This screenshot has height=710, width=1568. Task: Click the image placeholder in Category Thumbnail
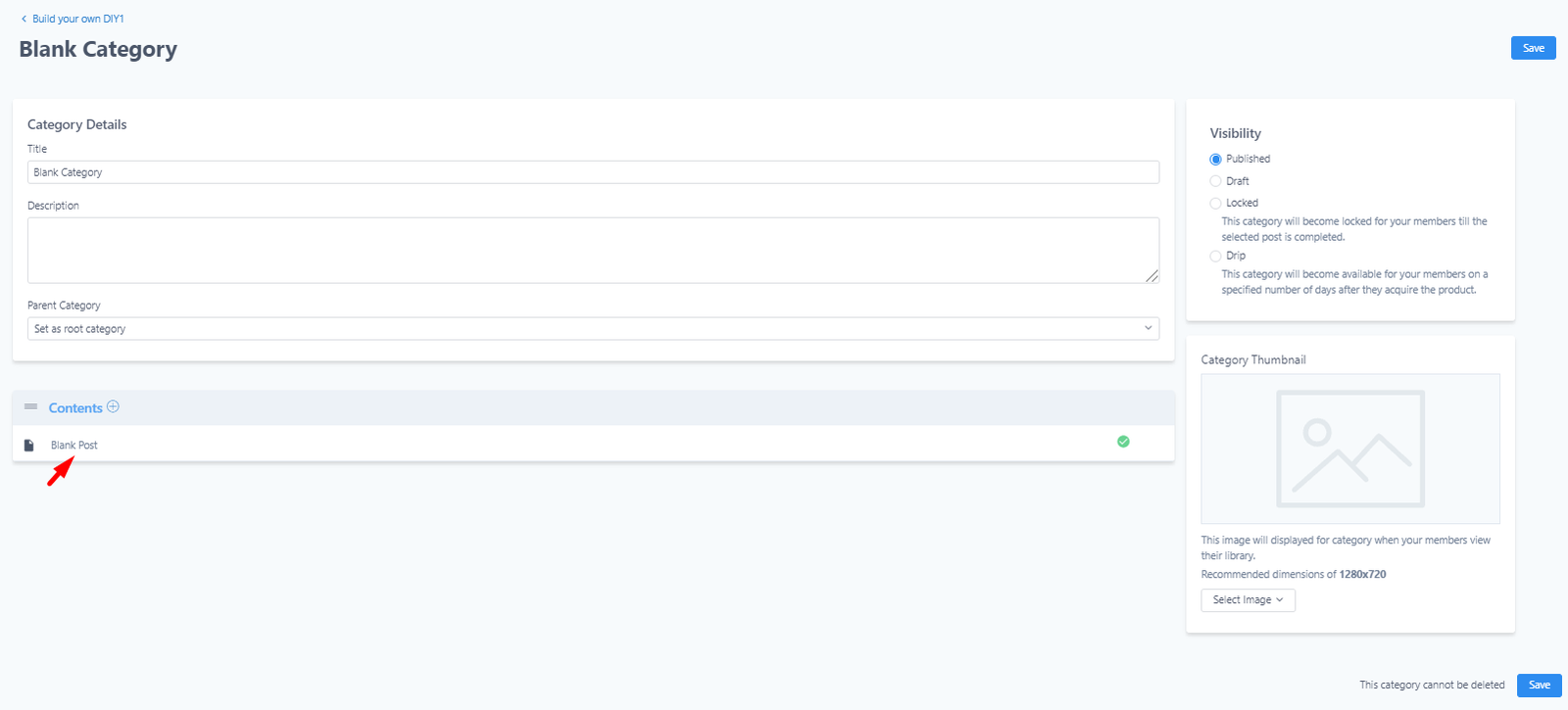click(1350, 449)
